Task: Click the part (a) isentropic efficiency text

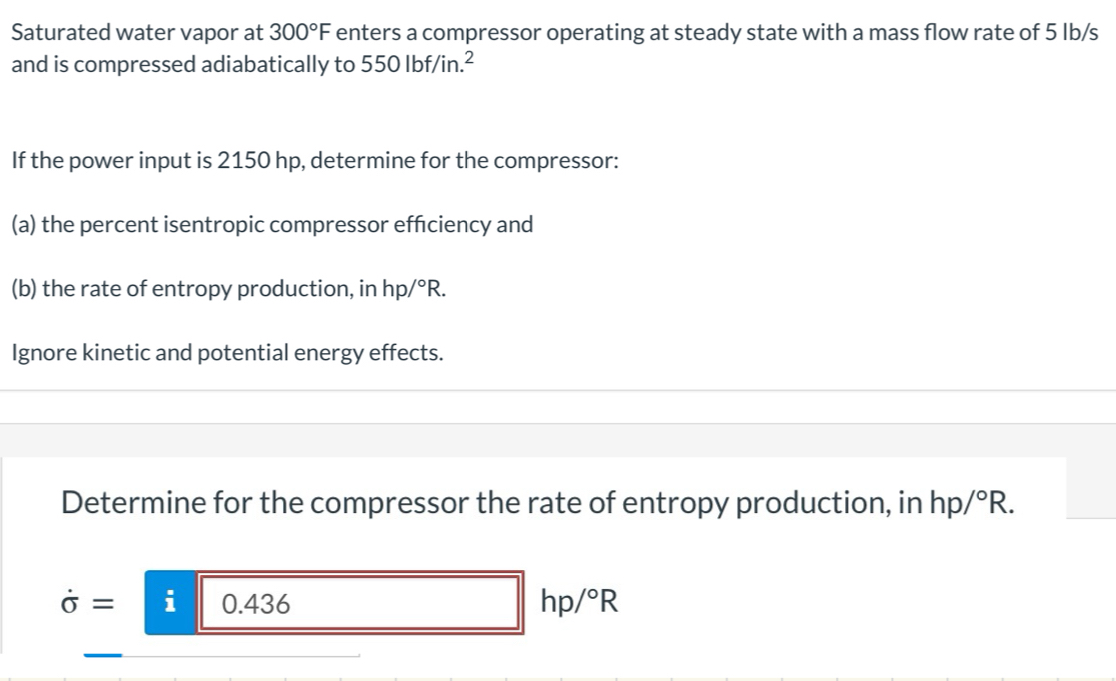Action: tap(271, 224)
